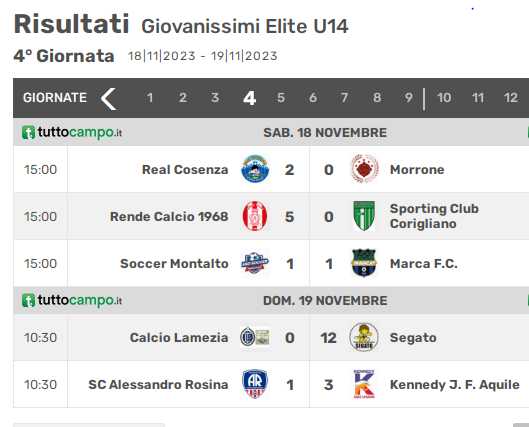529x427 pixels.
Task: Switch to giornata 3
Action: [215, 98]
